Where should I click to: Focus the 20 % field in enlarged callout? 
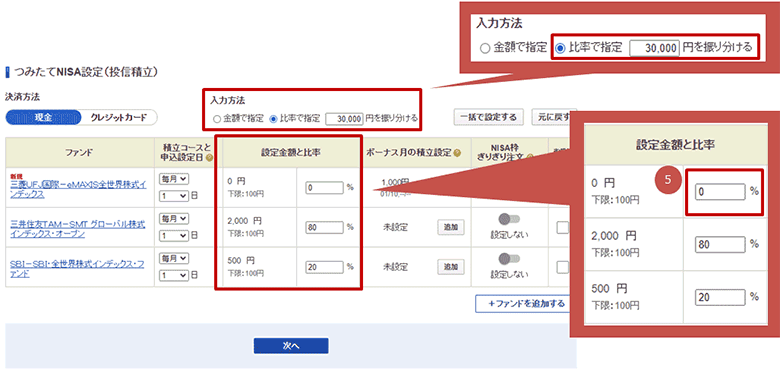[x=721, y=297]
